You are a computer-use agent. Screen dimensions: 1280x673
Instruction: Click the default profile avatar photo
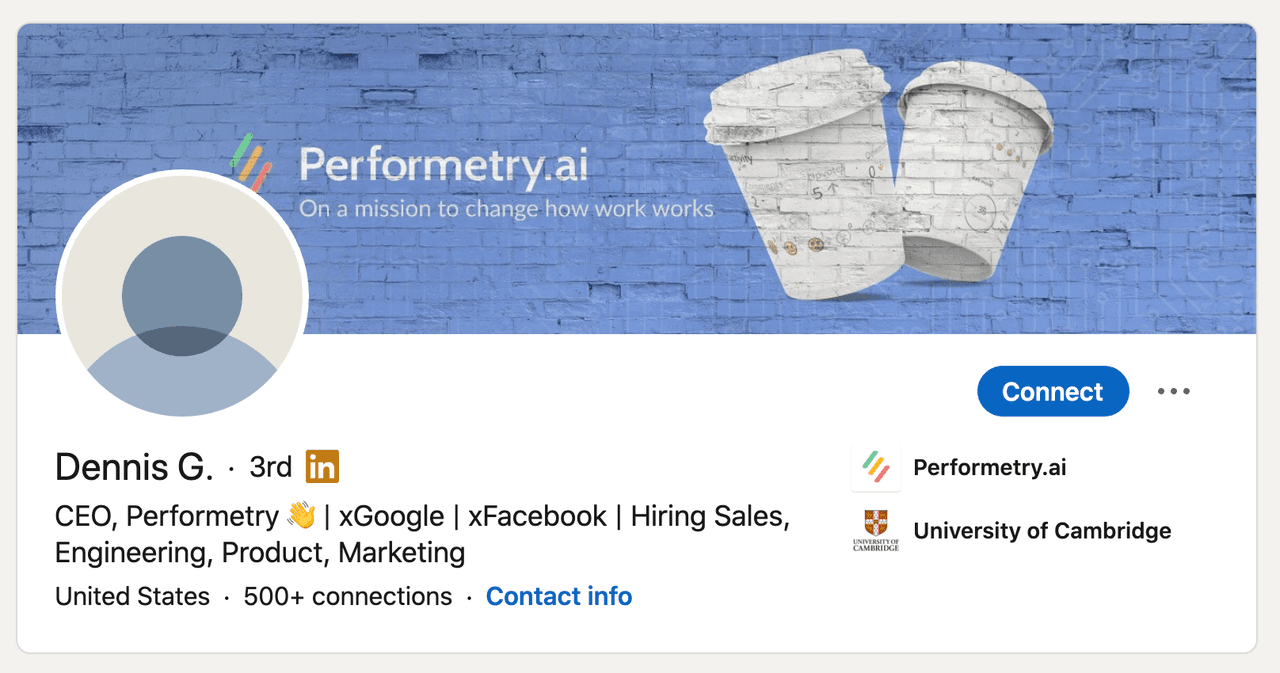pos(182,295)
